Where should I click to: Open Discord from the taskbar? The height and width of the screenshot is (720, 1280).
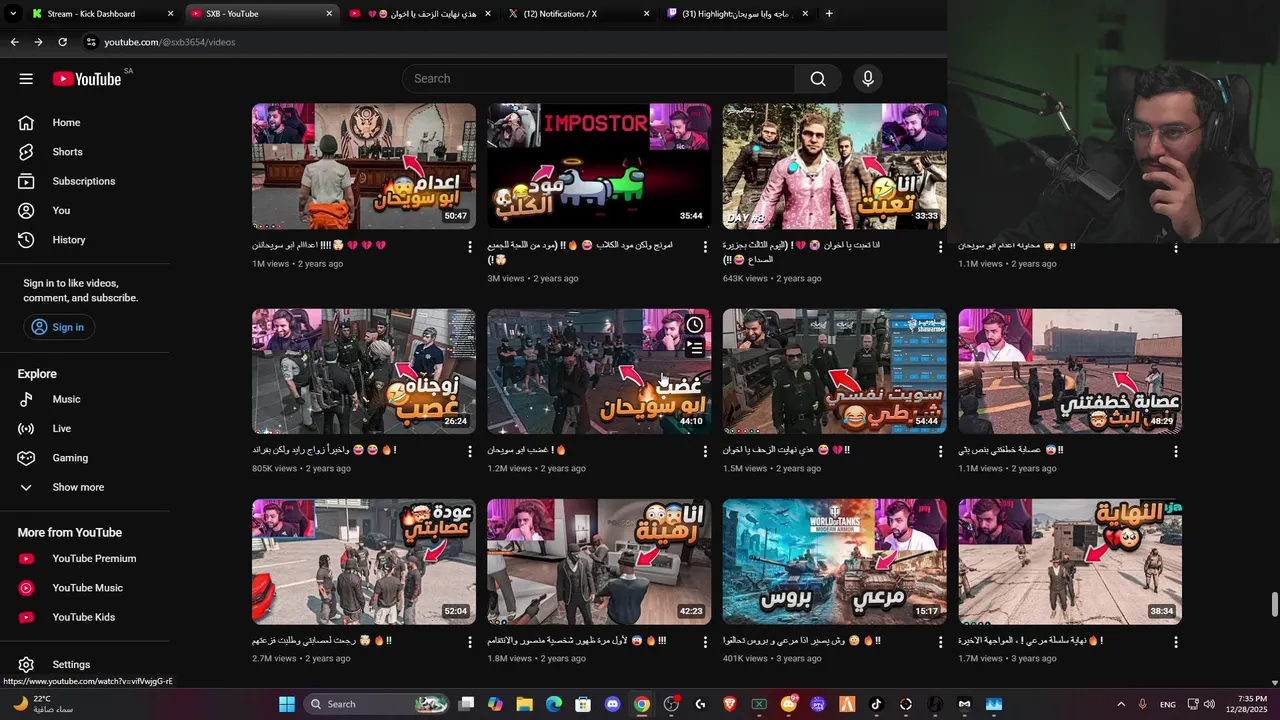612,704
